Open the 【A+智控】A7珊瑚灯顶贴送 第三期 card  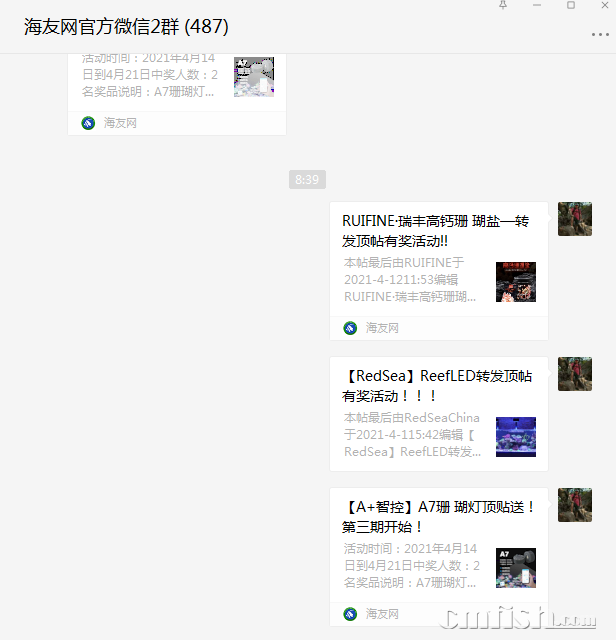439,557
